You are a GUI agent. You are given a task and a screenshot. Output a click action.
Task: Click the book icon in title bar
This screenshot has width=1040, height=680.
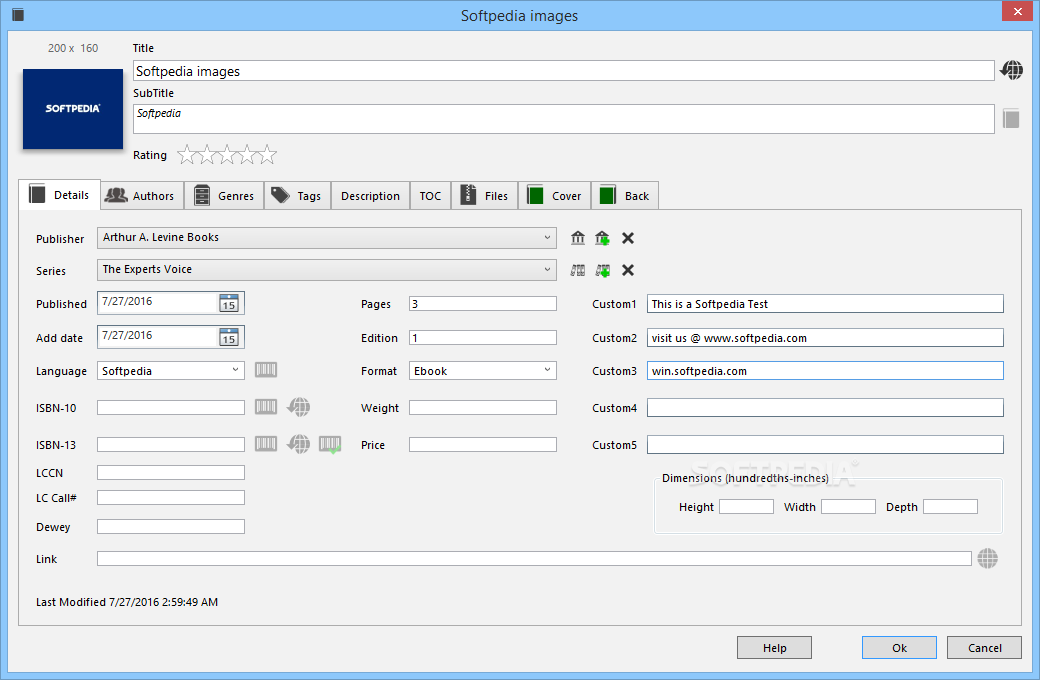[18, 15]
